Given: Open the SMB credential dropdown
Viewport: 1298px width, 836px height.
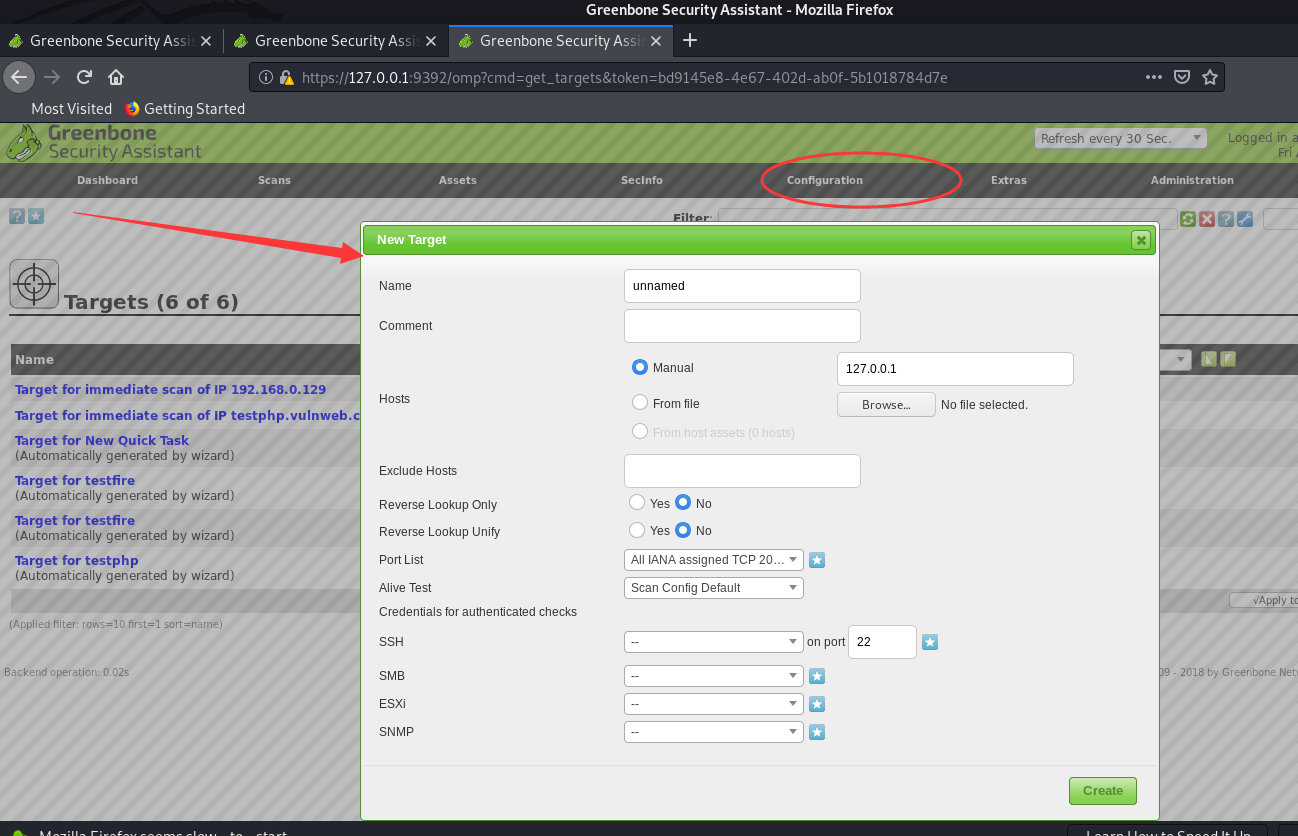Looking at the screenshot, I should click(x=714, y=676).
